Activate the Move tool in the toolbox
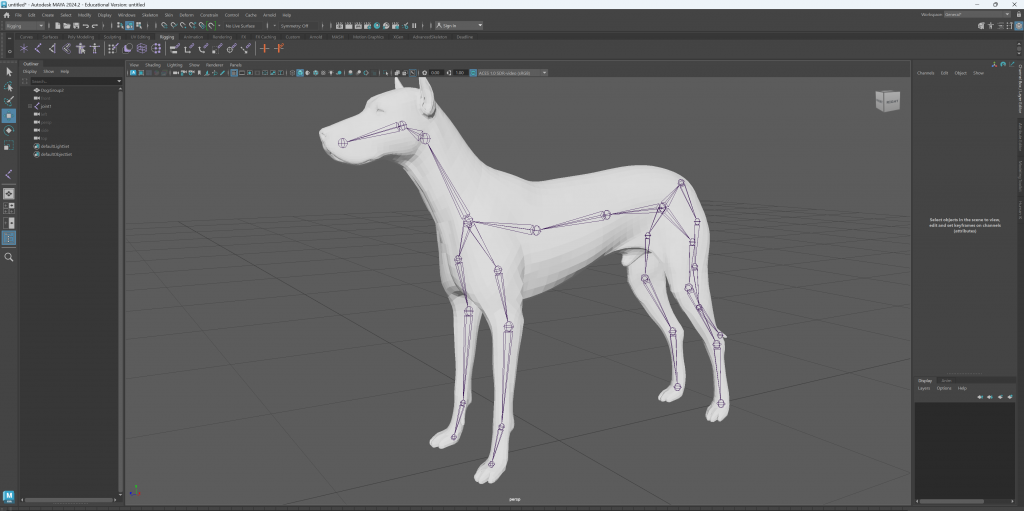This screenshot has width=1024, height=511. tap(8, 116)
